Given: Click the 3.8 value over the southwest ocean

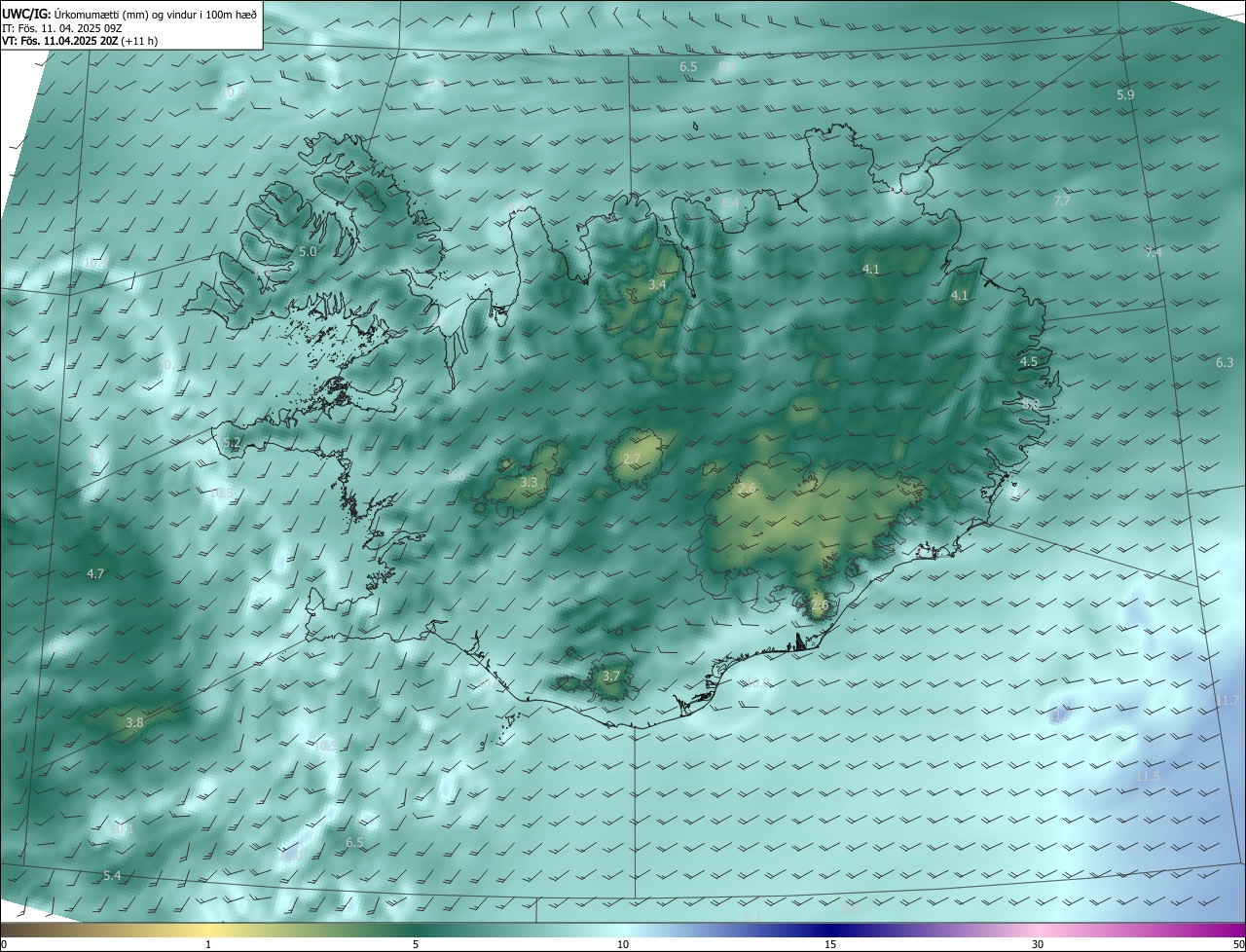Looking at the screenshot, I should tap(134, 722).
